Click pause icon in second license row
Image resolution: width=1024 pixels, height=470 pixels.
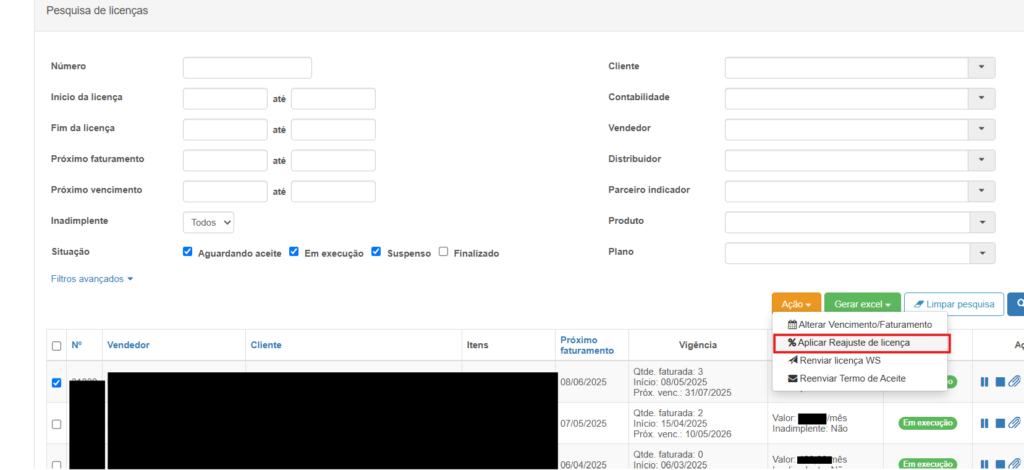coord(984,423)
